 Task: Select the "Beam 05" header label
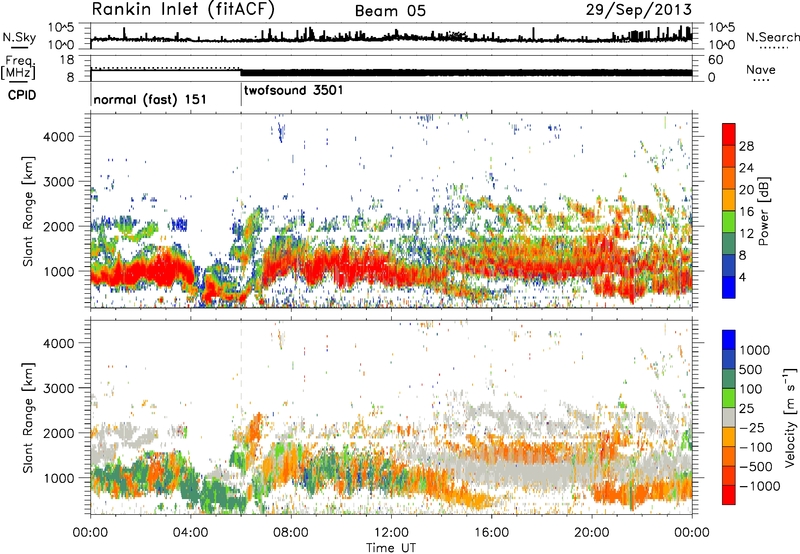pos(390,11)
